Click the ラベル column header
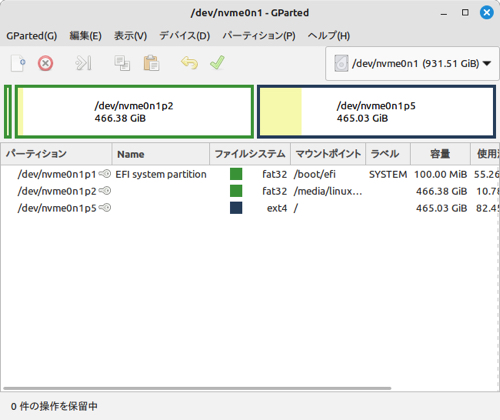Image resolution: width=500 pixels, height=420 pixels. coord(388,154)
